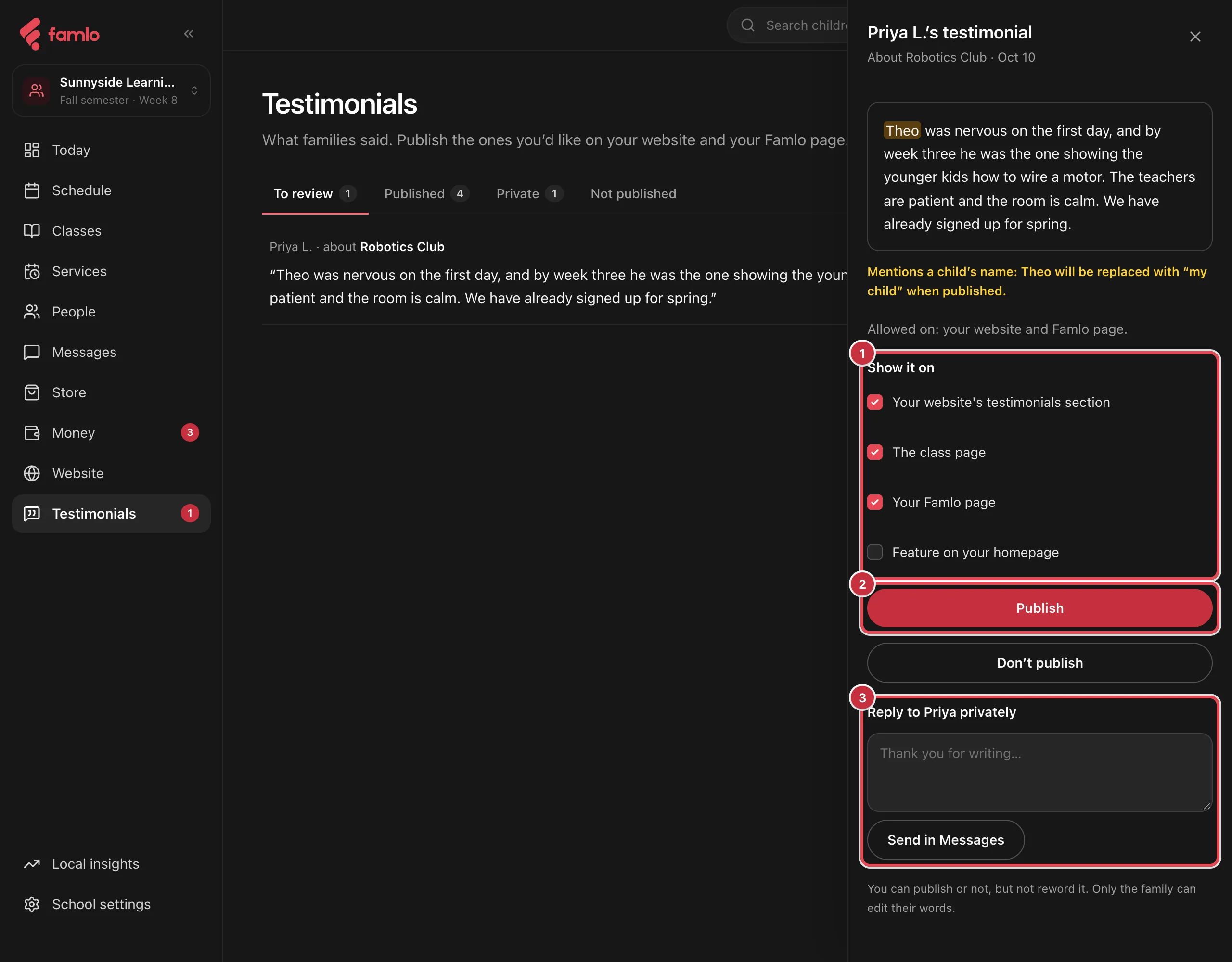Click the Search children field

click(787, 25)
